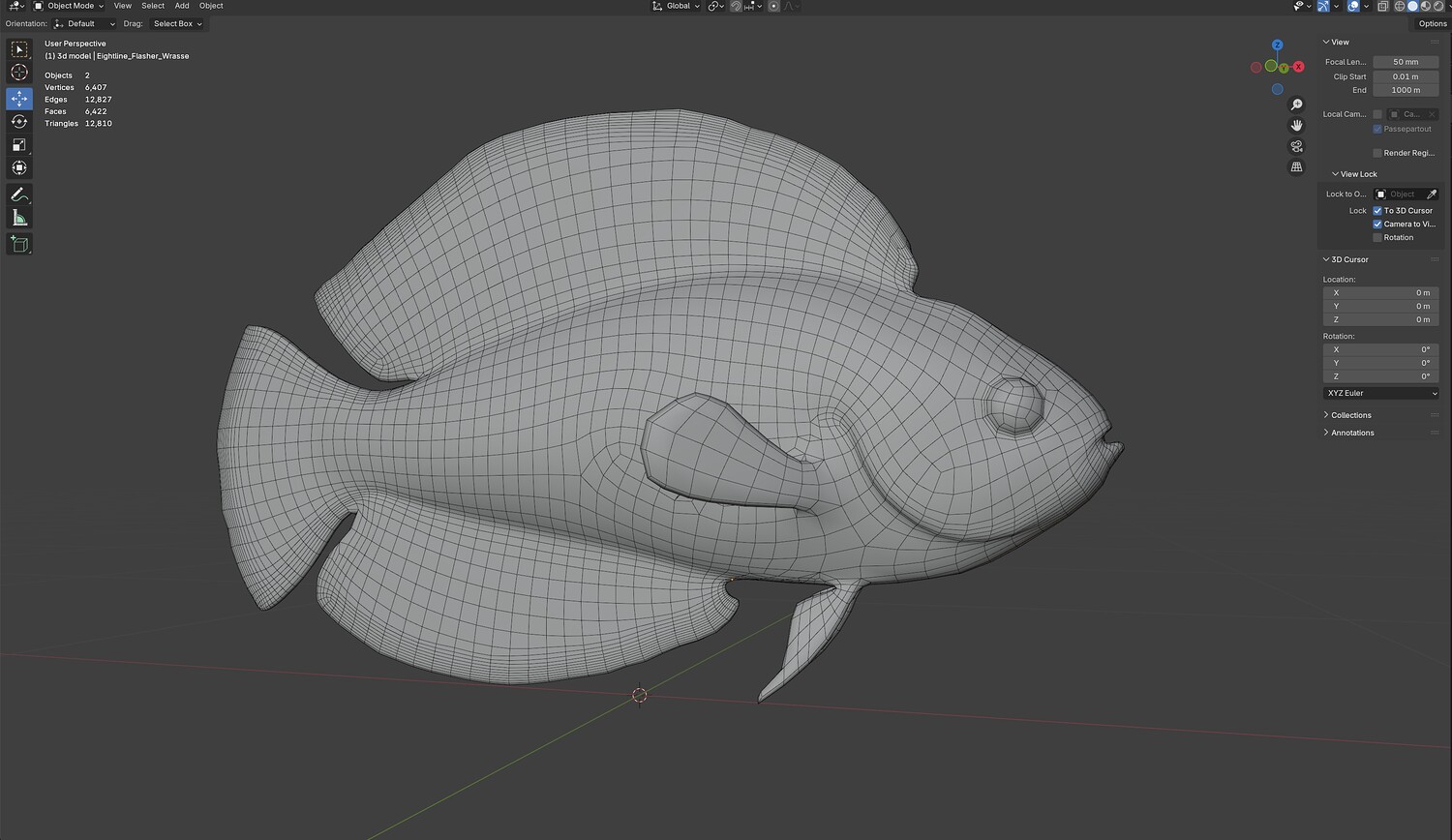Open the editor type selector

click(16, 6)
